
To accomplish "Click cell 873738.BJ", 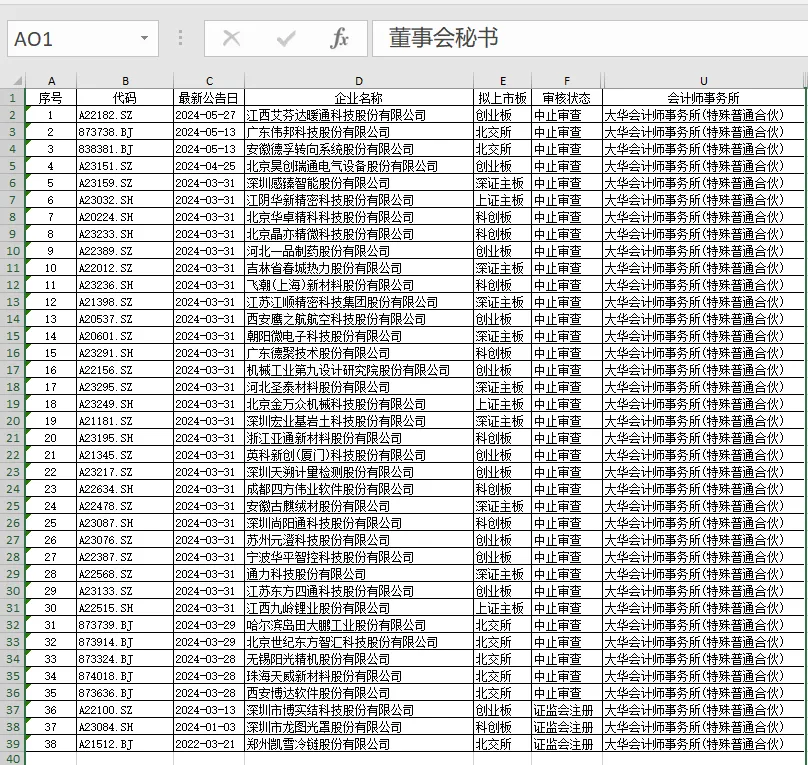I will tap(125, 132).
